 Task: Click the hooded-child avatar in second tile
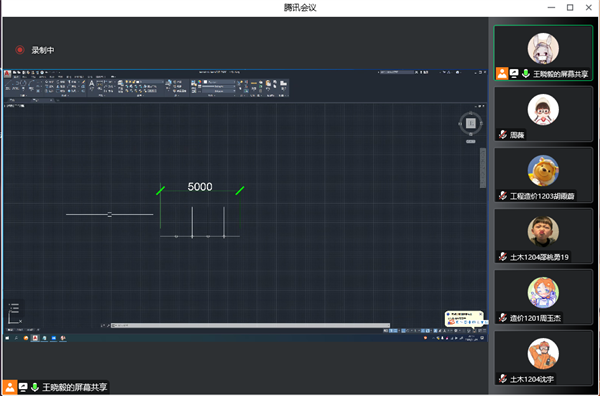click(x=543, y=109)
